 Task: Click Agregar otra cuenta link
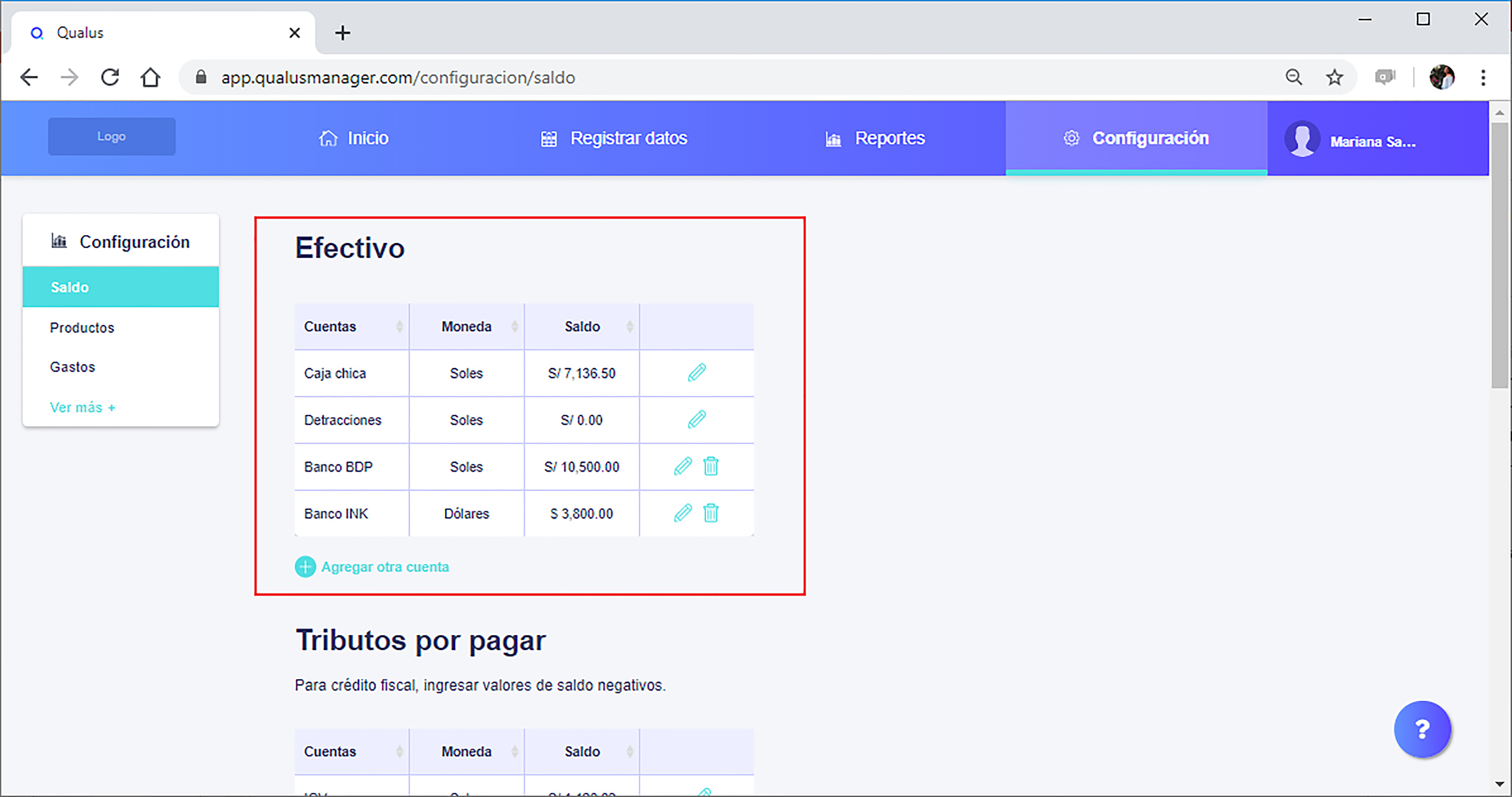coord(385,567)
